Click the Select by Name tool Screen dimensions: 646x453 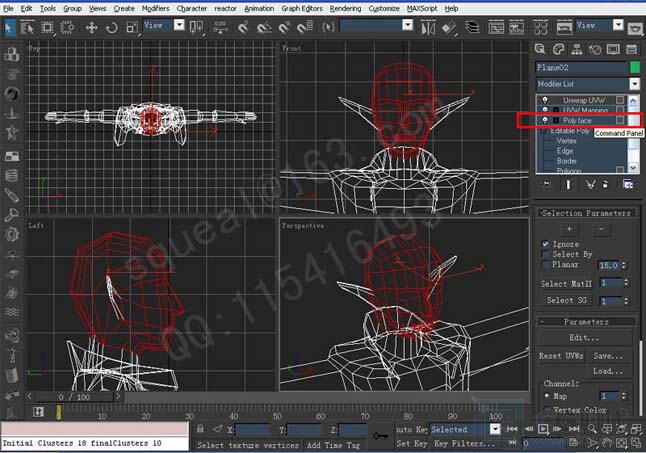coord(27,28)
